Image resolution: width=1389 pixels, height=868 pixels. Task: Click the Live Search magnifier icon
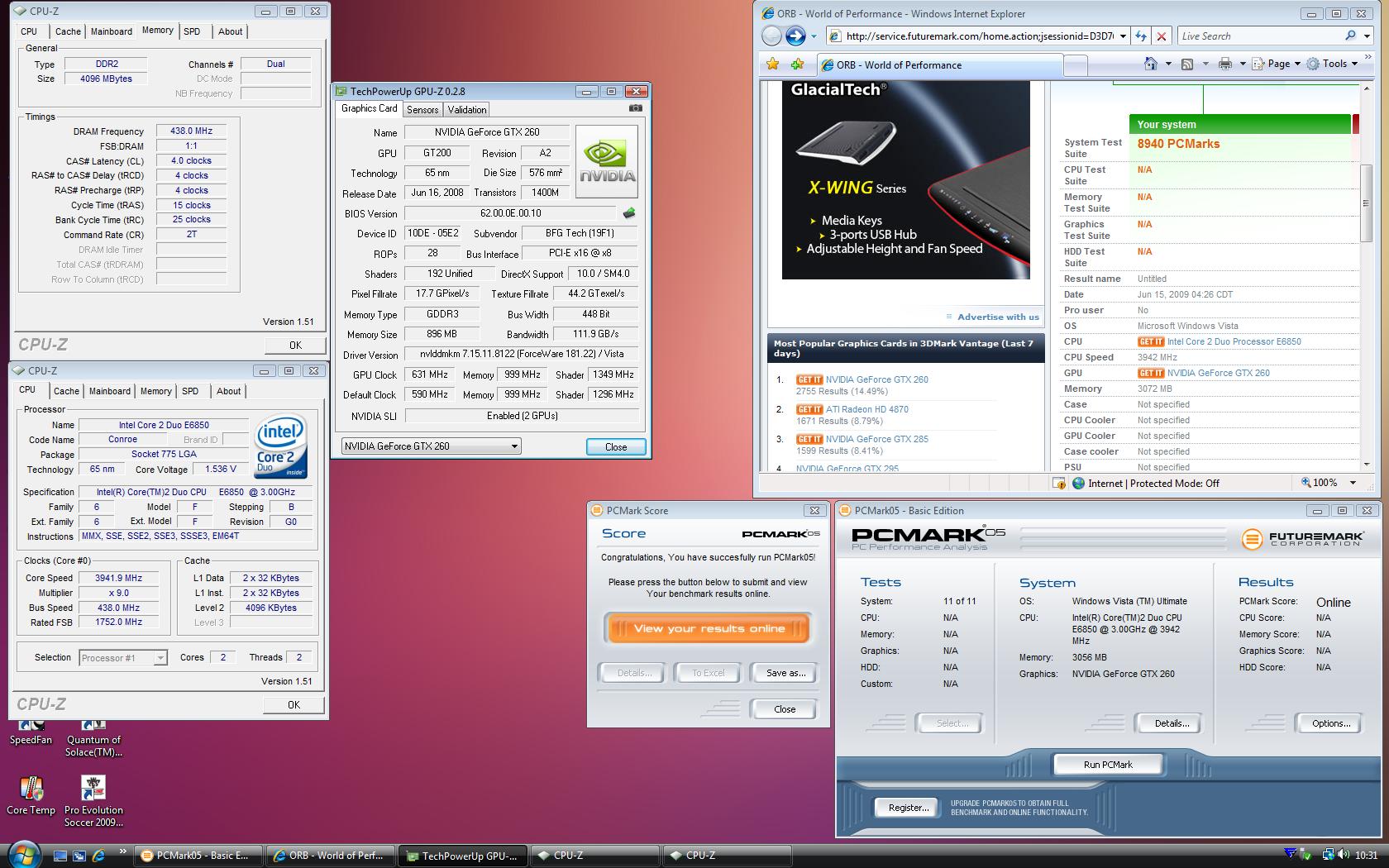(x=1351, y=36)
